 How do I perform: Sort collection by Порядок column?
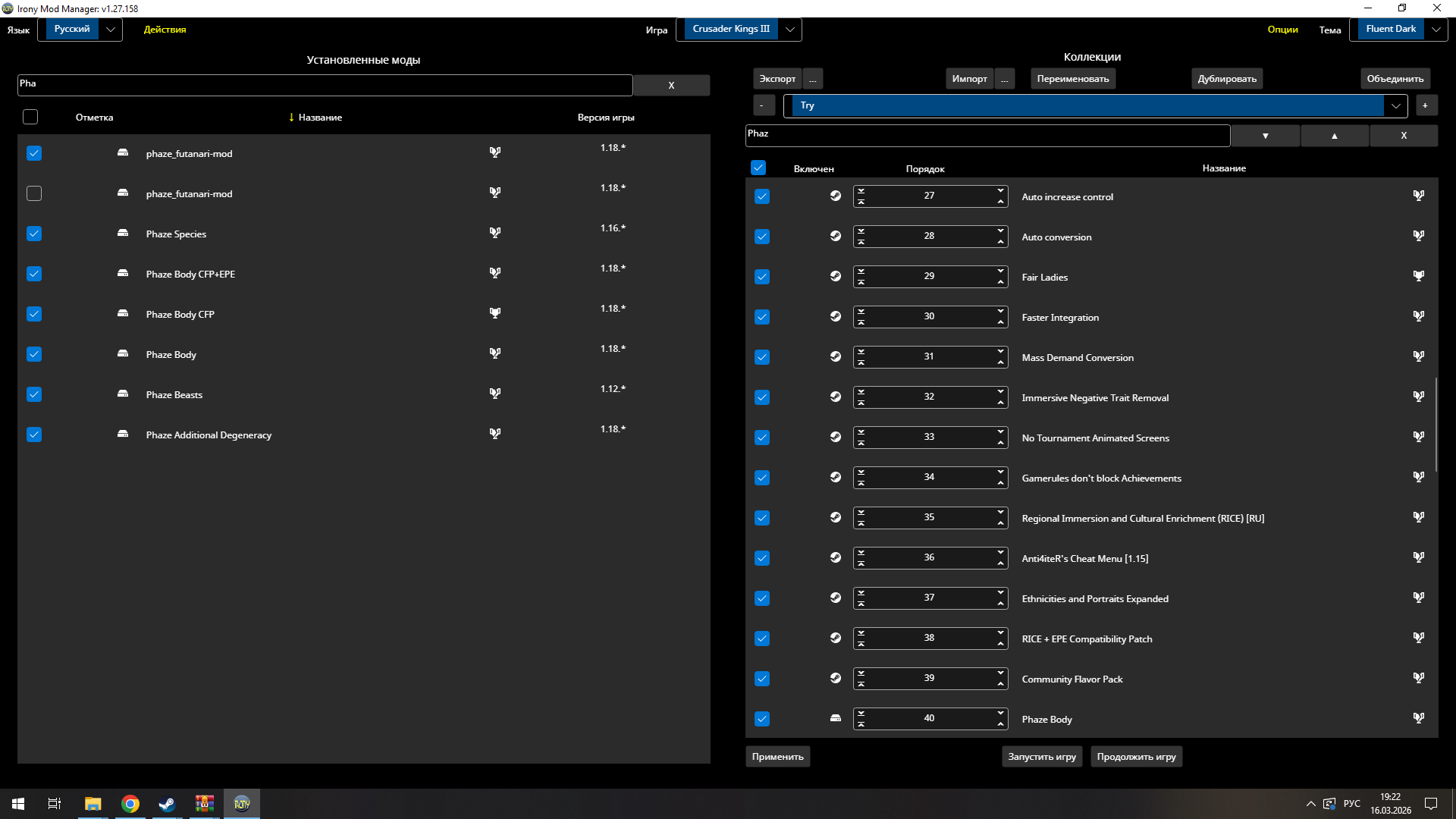[x=925, y=168]
